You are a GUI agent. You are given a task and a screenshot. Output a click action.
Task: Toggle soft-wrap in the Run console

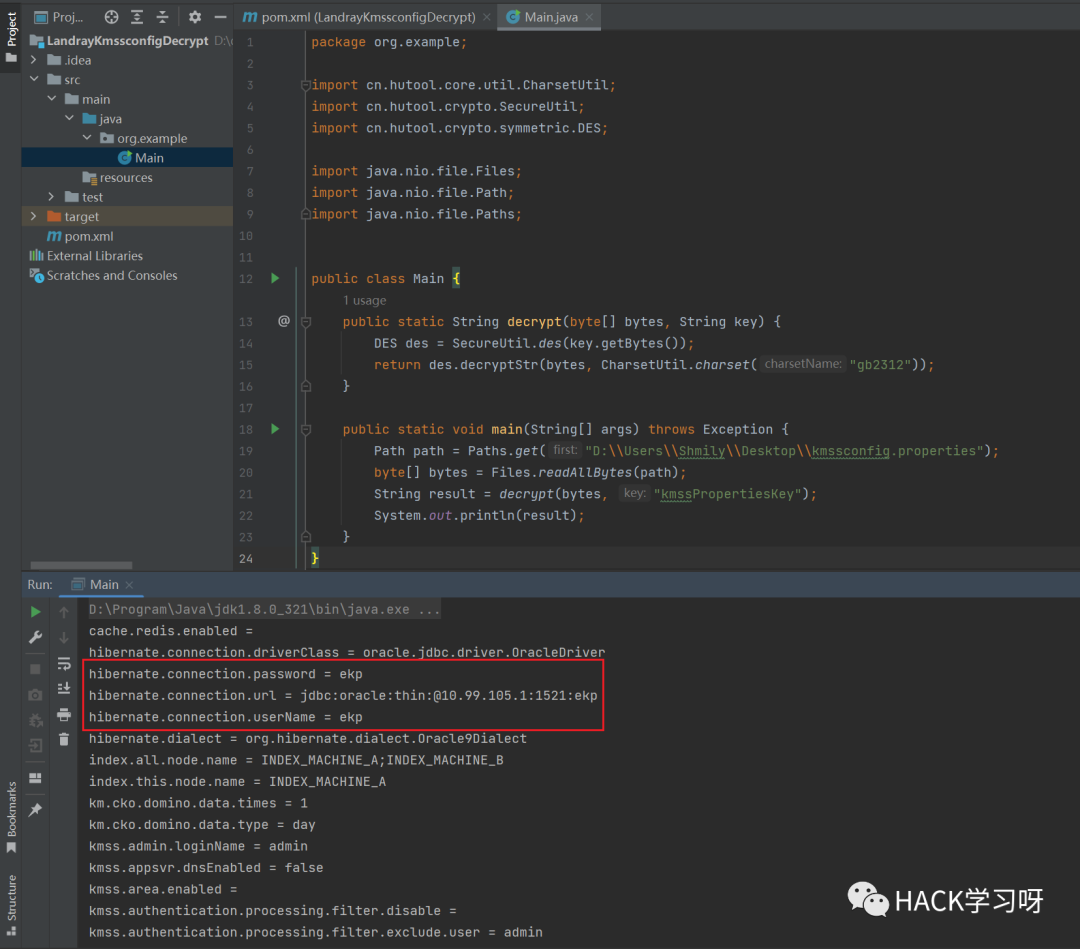(64, 663)
